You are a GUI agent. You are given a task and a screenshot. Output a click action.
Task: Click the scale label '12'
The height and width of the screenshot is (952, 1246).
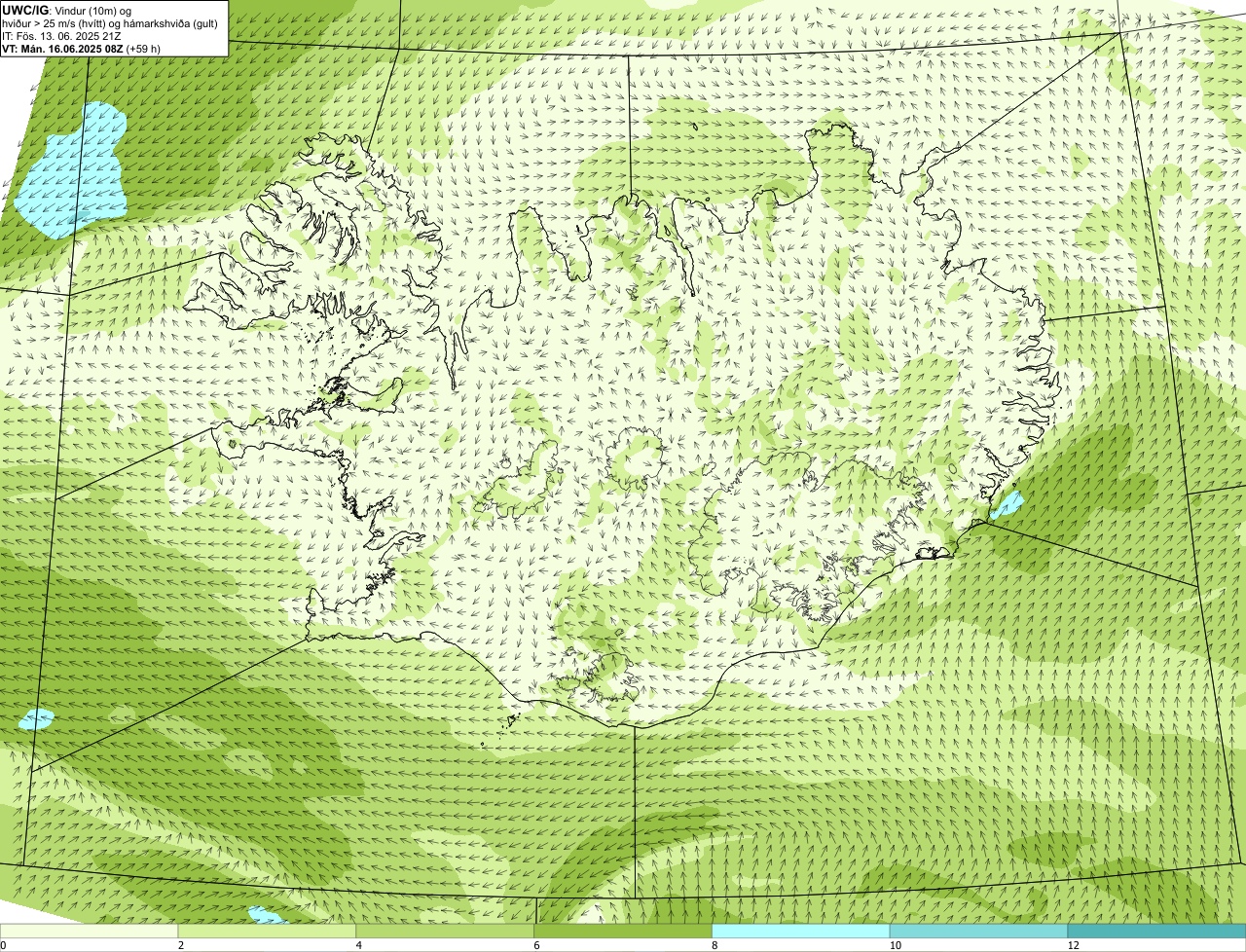1073,945
